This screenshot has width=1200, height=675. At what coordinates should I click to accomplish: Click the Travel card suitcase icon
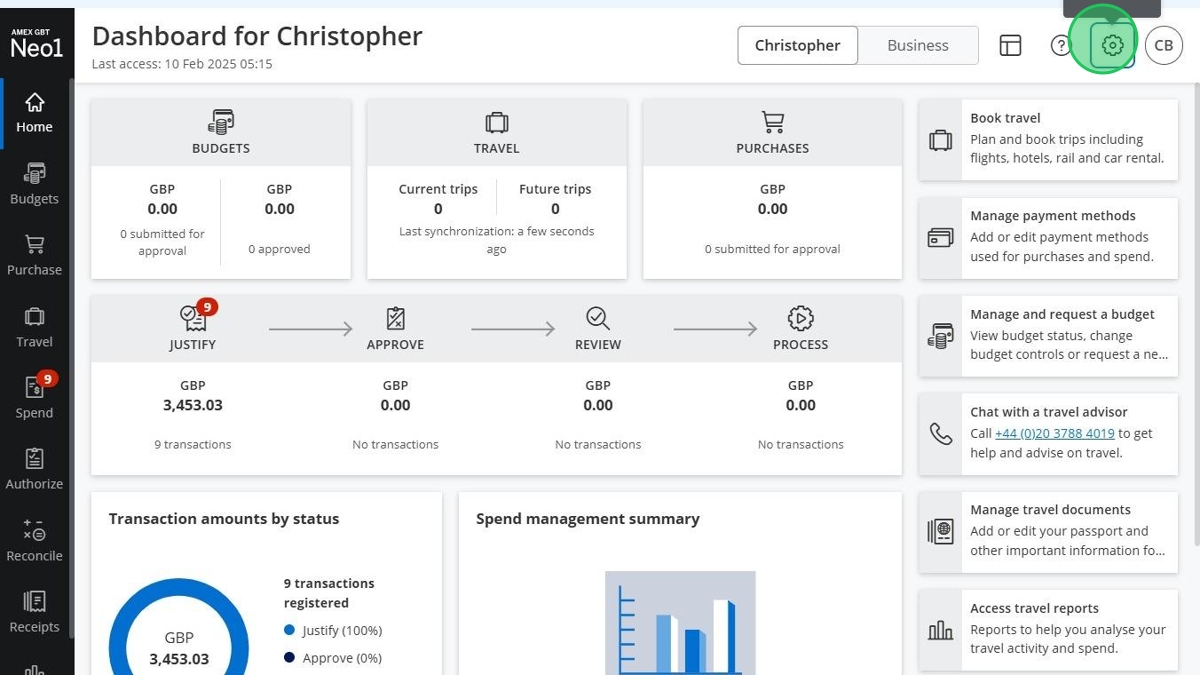497,122
